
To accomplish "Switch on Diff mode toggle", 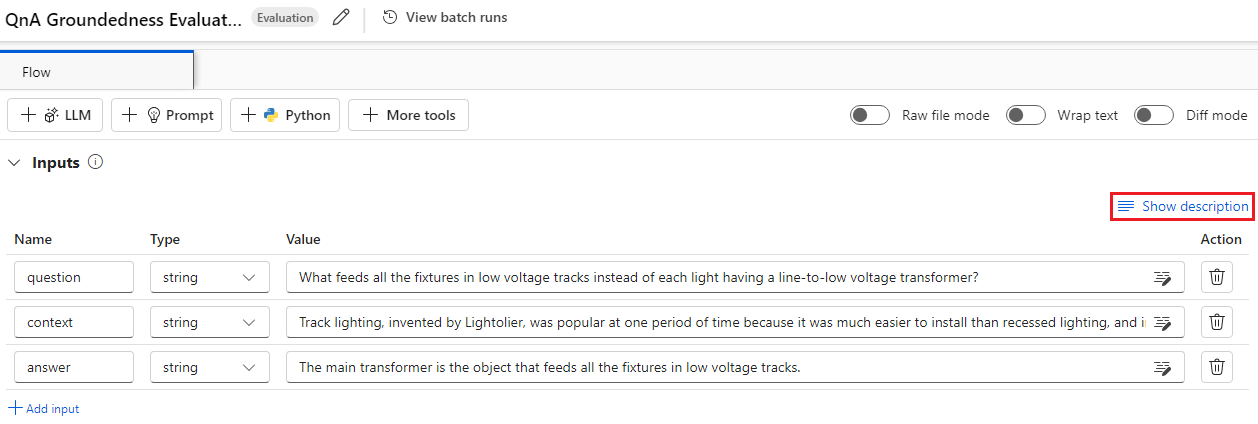I will [1153, 115].
